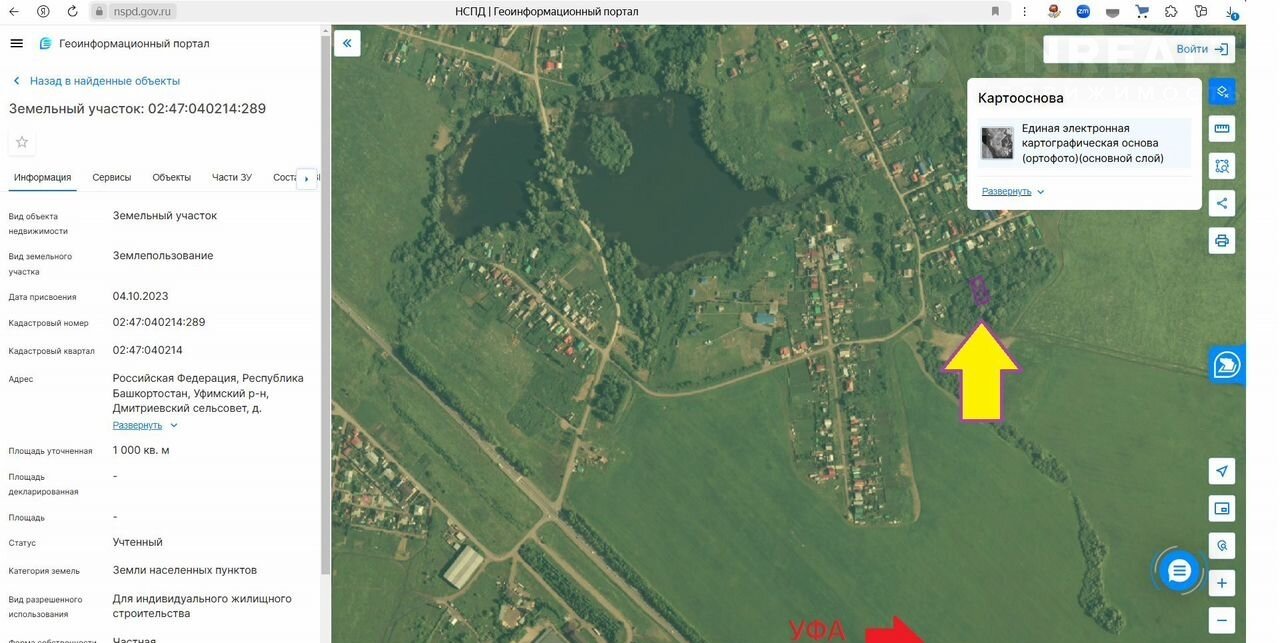Open the chat support bubble
This screenshot has width=1280, height=643.
click(x=1179, y=571)
